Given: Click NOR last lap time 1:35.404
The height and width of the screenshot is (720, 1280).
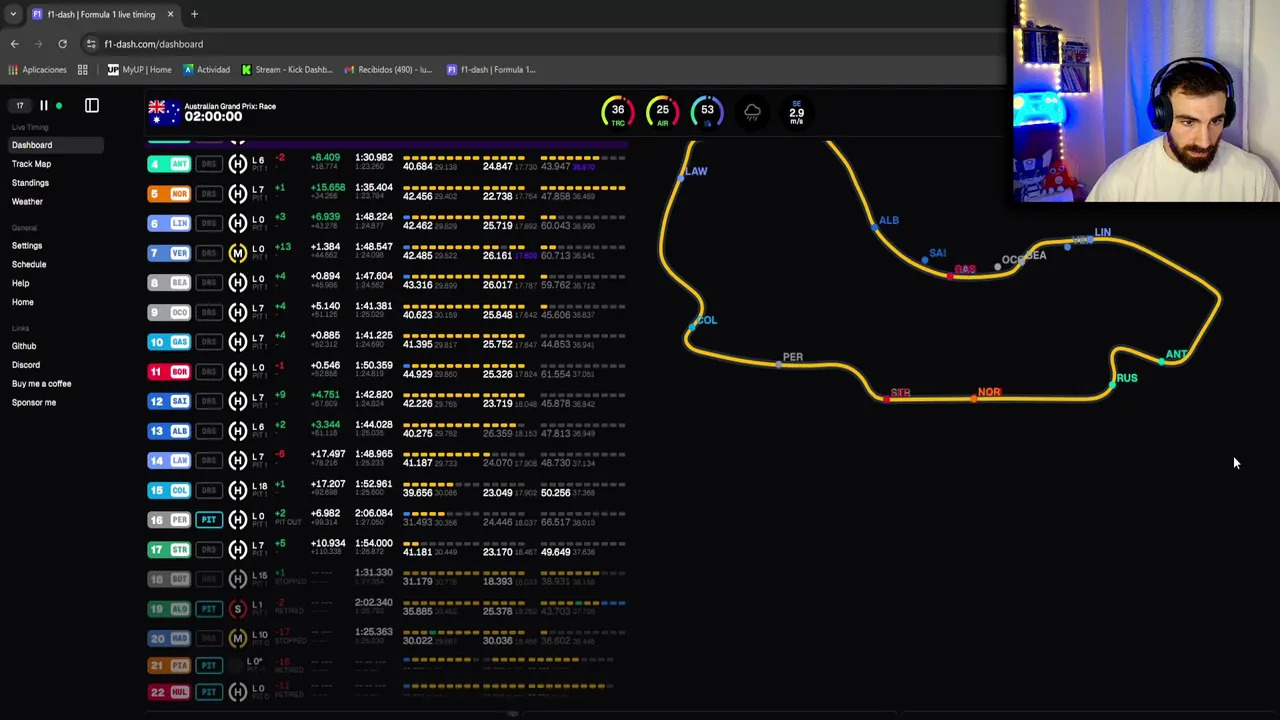Looking at the screenshot, I should [x=373, y=188].
